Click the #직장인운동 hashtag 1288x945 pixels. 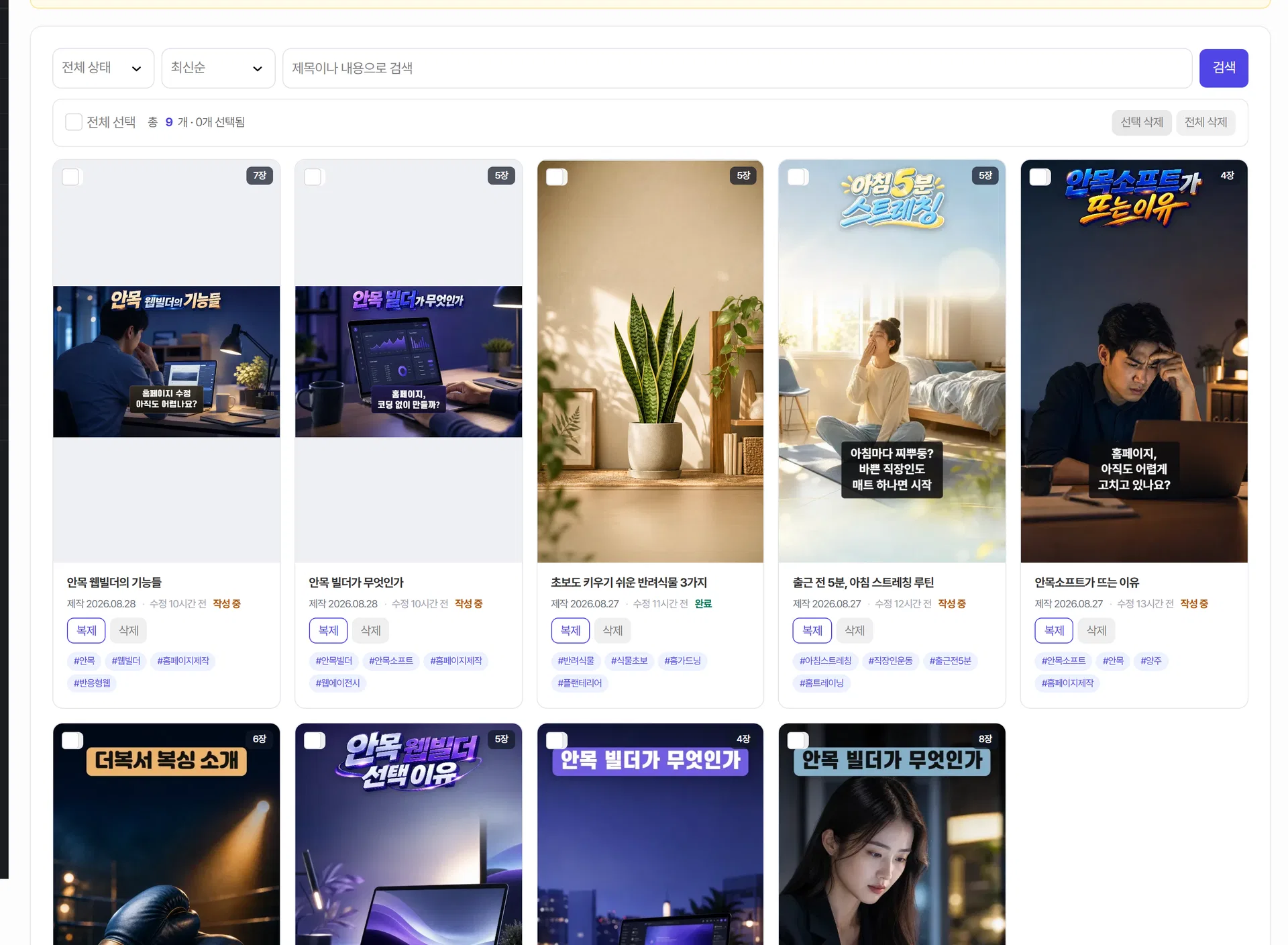click(890, 661)
